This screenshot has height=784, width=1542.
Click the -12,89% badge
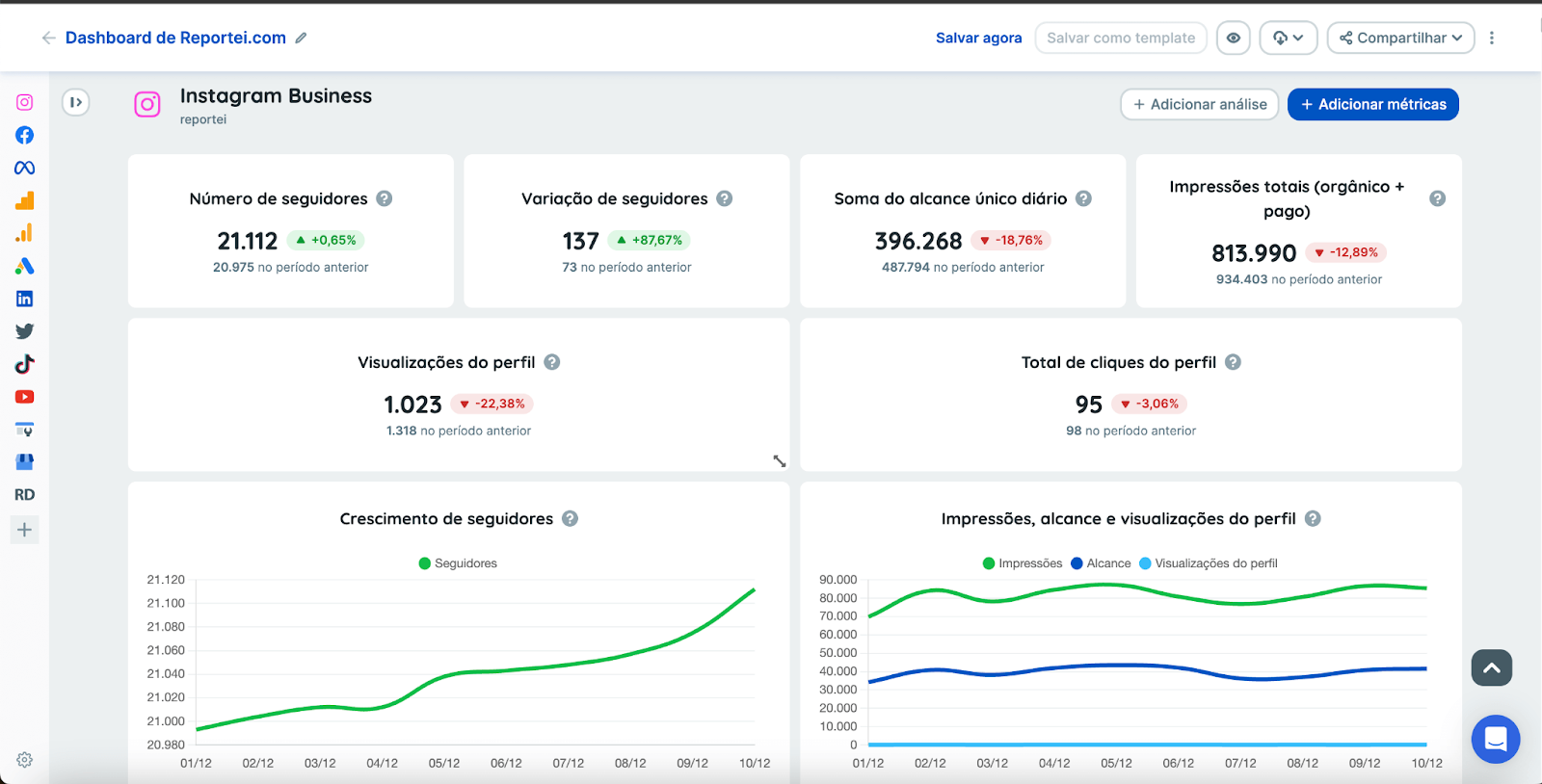click(1346, 252)
